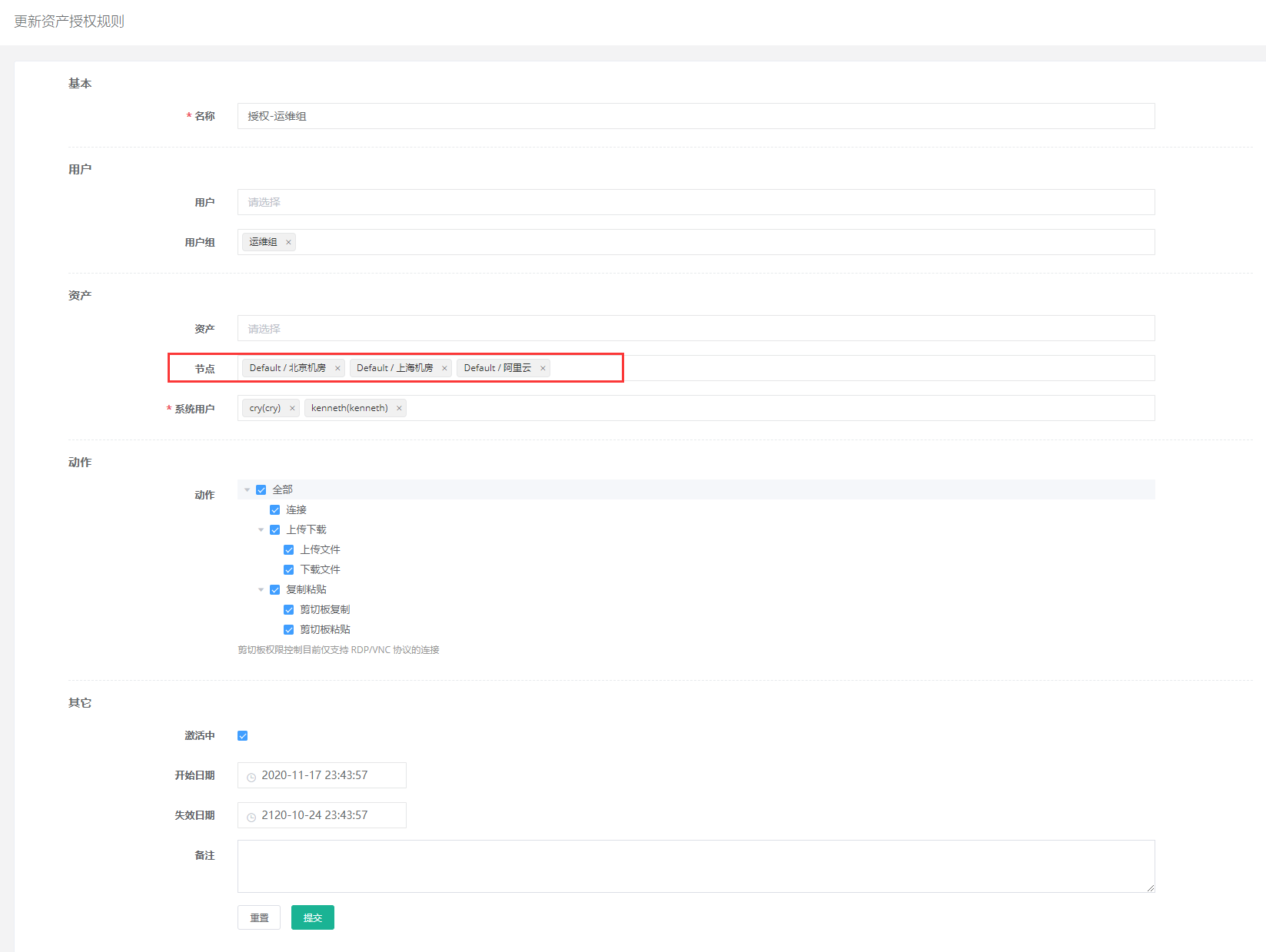Open the 用户组 multi-select field
Screen dimensions: 1266x952
coord(696,242)
